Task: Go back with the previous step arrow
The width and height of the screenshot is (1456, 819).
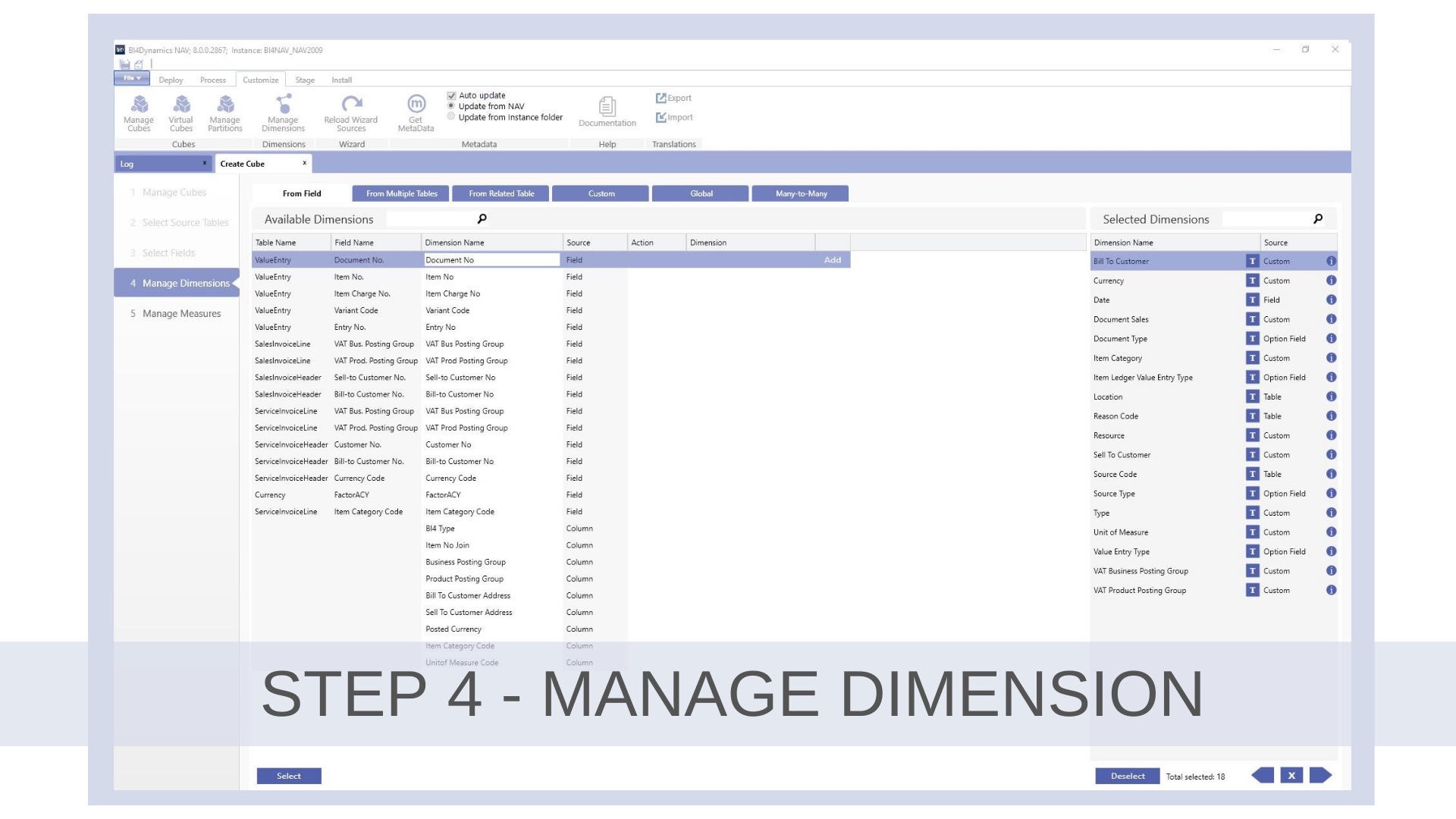Action: [1263, 775]
